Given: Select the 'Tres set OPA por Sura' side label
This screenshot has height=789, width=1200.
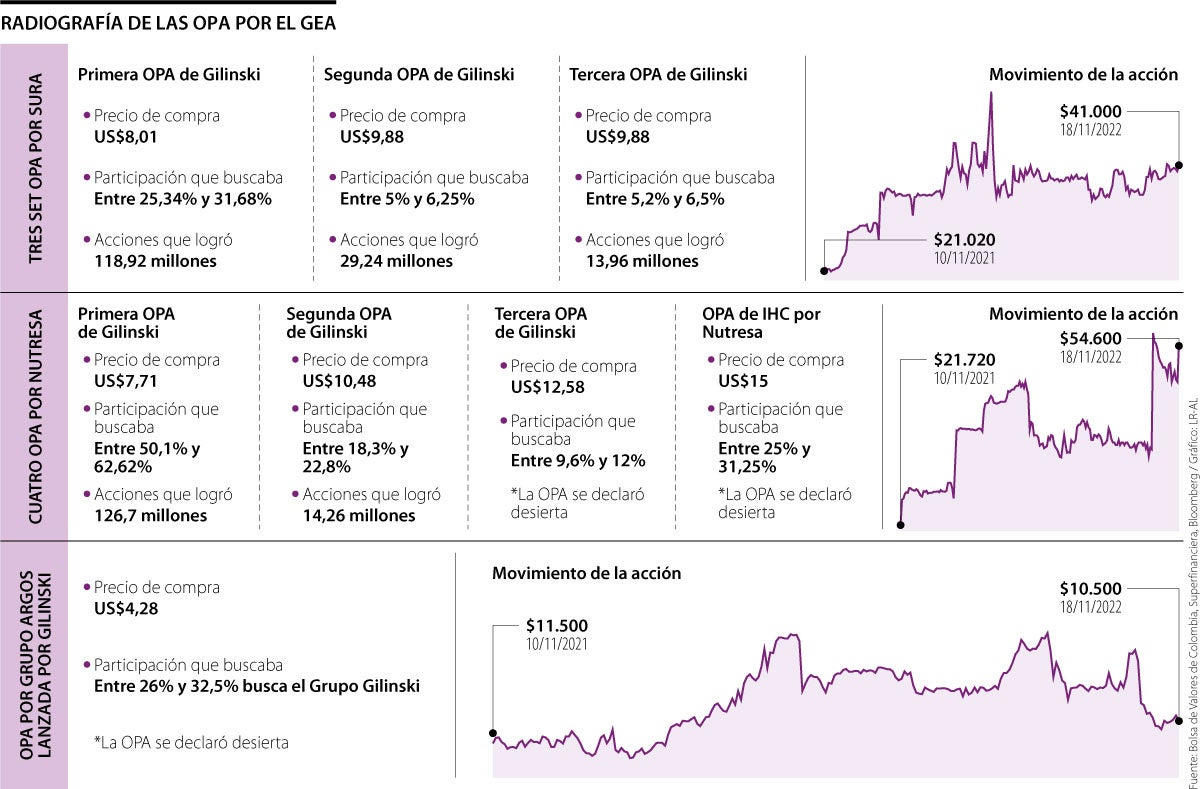Looking at the screenshot, I should [x=35, y=168].
